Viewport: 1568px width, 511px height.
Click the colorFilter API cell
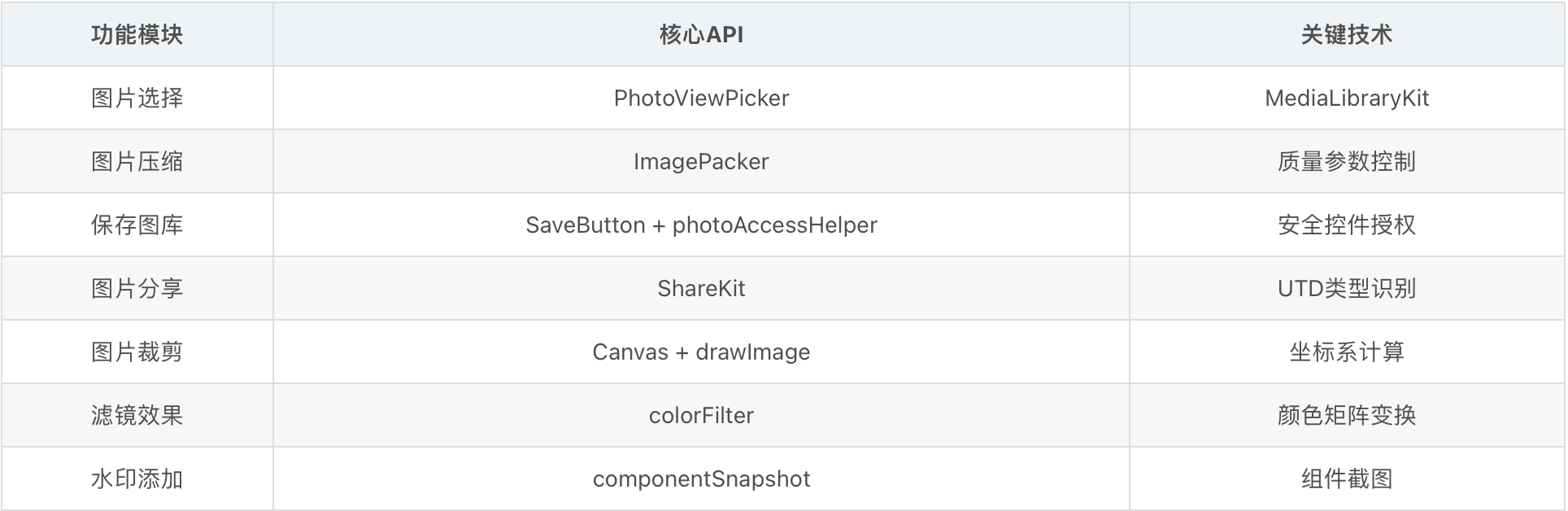[701, 415]
